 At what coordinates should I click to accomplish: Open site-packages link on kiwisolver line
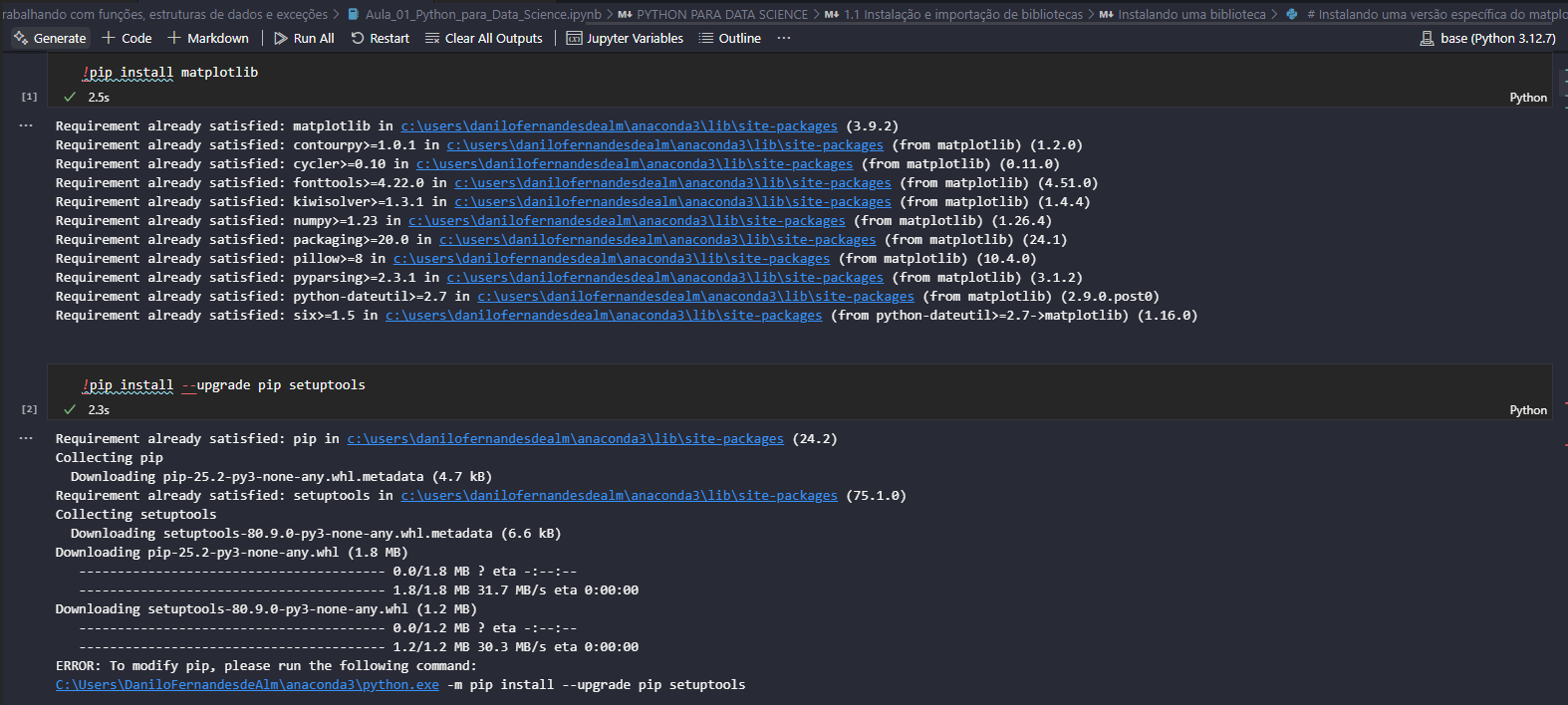(x=673, y=202)
